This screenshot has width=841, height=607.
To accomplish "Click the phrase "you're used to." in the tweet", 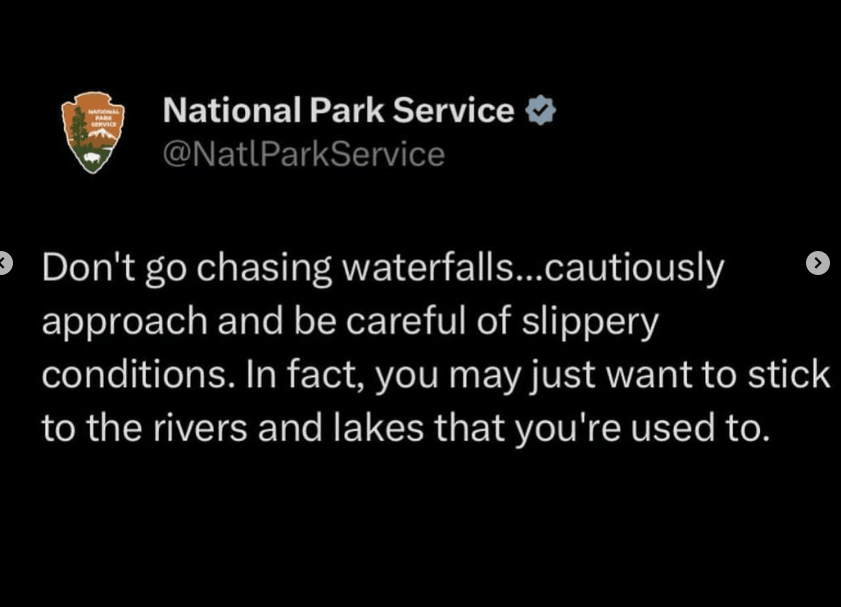I will pos(643,429).
